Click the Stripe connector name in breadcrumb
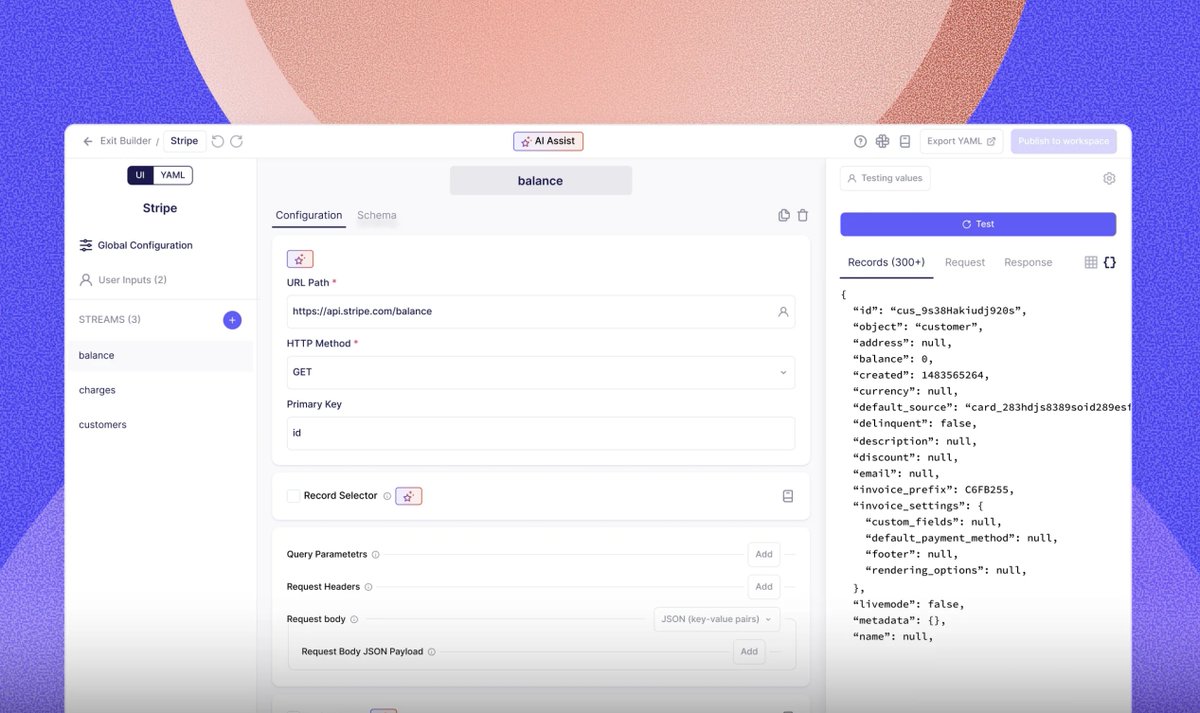 [x=184, y=141]
